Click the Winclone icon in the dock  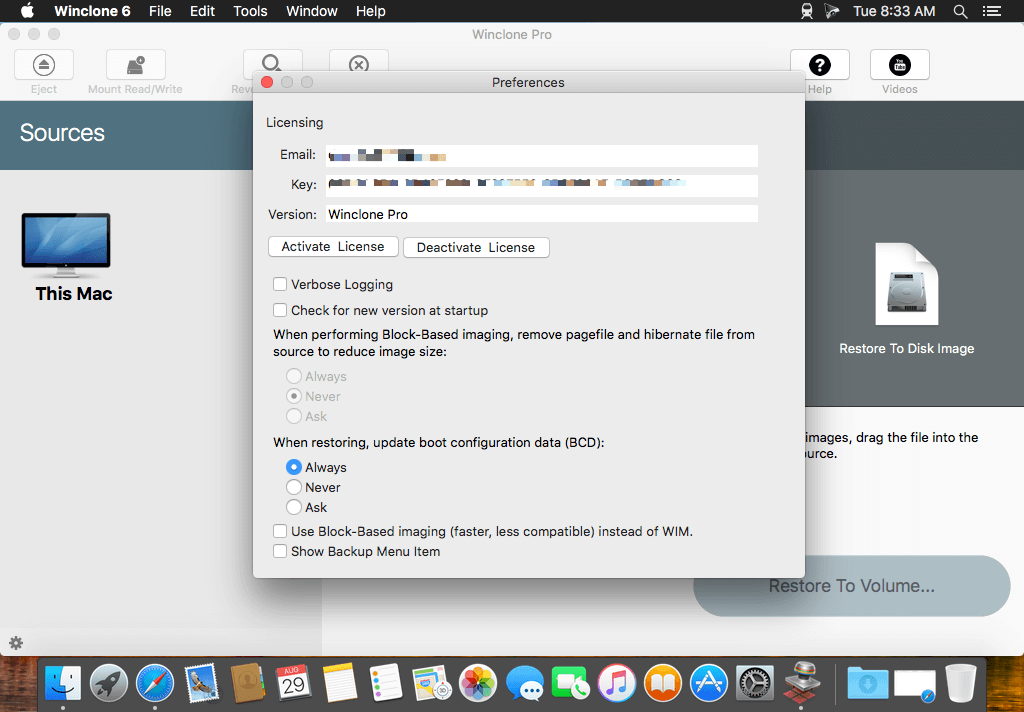click(x=801, y=682)
